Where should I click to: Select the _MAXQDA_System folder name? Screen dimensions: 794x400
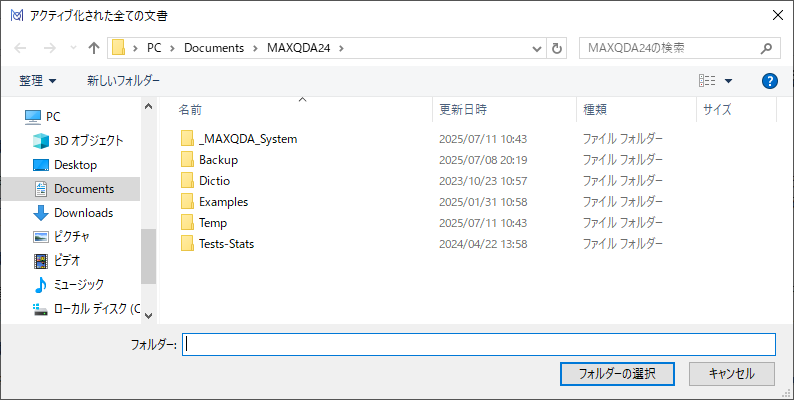click(x=248, y=139)
